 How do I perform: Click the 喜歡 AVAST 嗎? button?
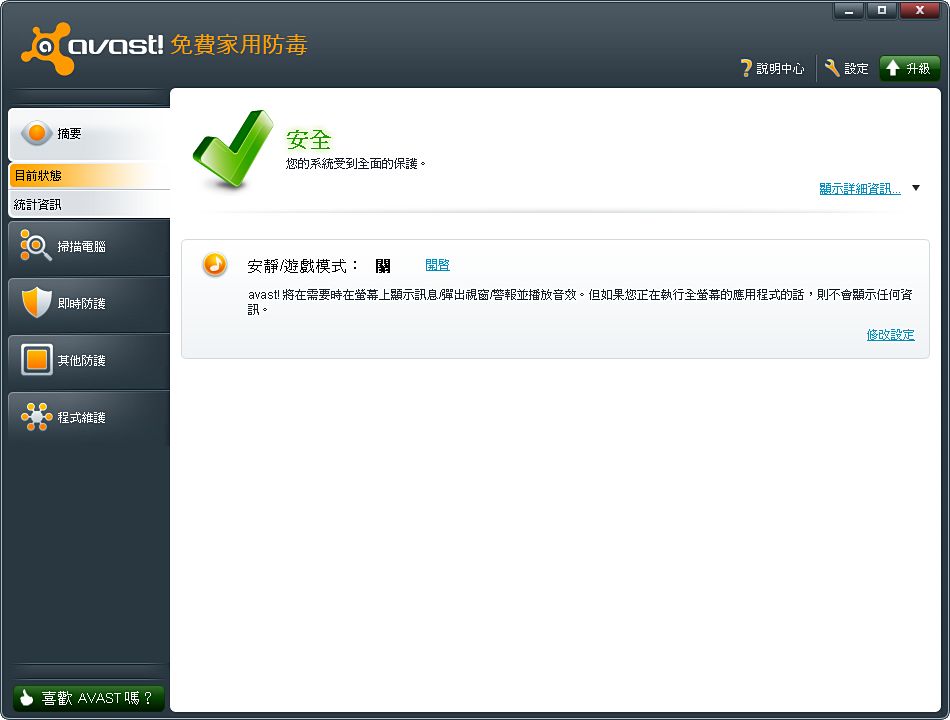pyautogui.click(x=88, y=698)
